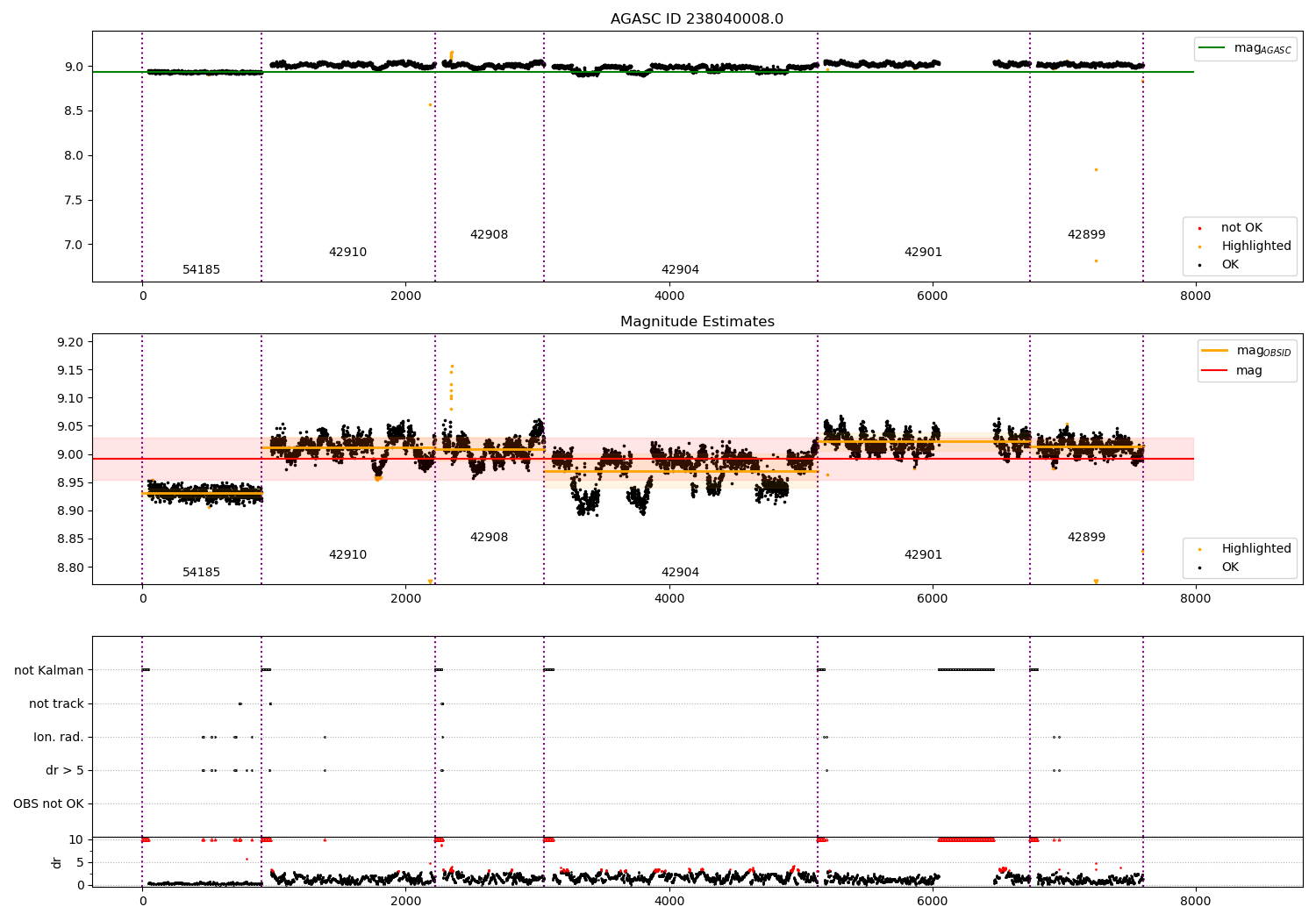Screen dimensions: 1316x921
Task: Click OBSID label 54185 in the top plot
Action: 202,270
